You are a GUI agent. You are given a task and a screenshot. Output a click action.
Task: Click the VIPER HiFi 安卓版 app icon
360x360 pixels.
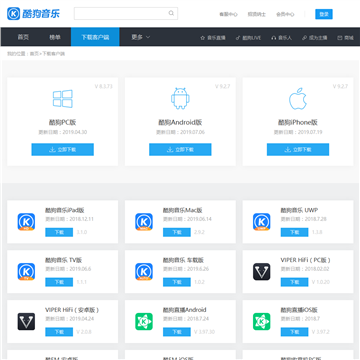pos(26,321)
